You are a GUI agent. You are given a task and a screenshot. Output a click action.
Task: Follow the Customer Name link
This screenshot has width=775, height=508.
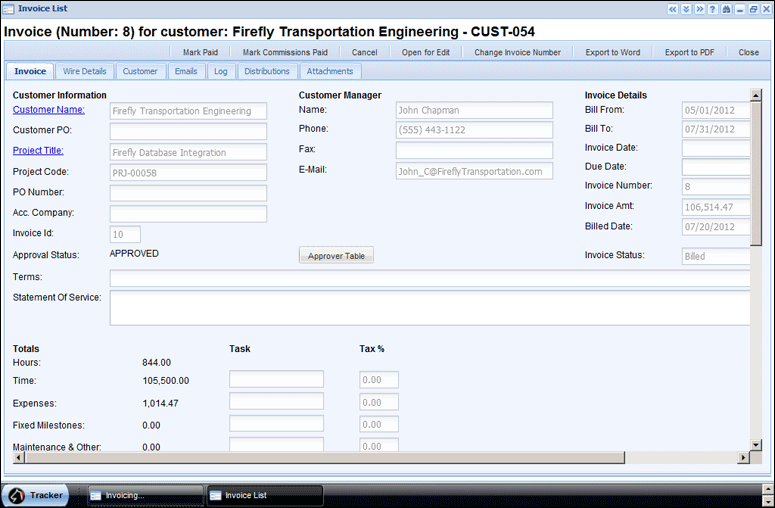(48, 110)
